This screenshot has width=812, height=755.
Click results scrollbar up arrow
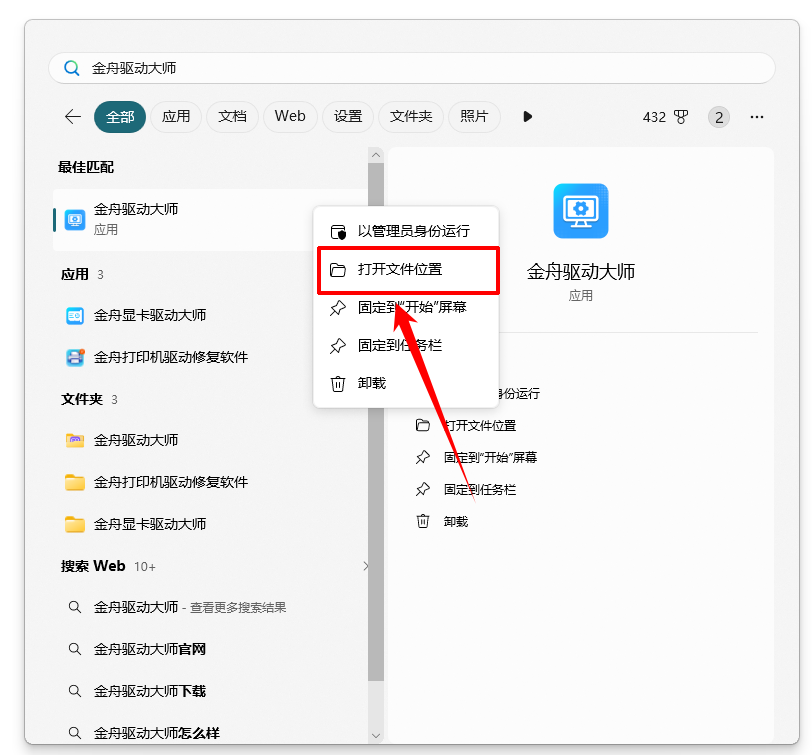pos(376,155)
